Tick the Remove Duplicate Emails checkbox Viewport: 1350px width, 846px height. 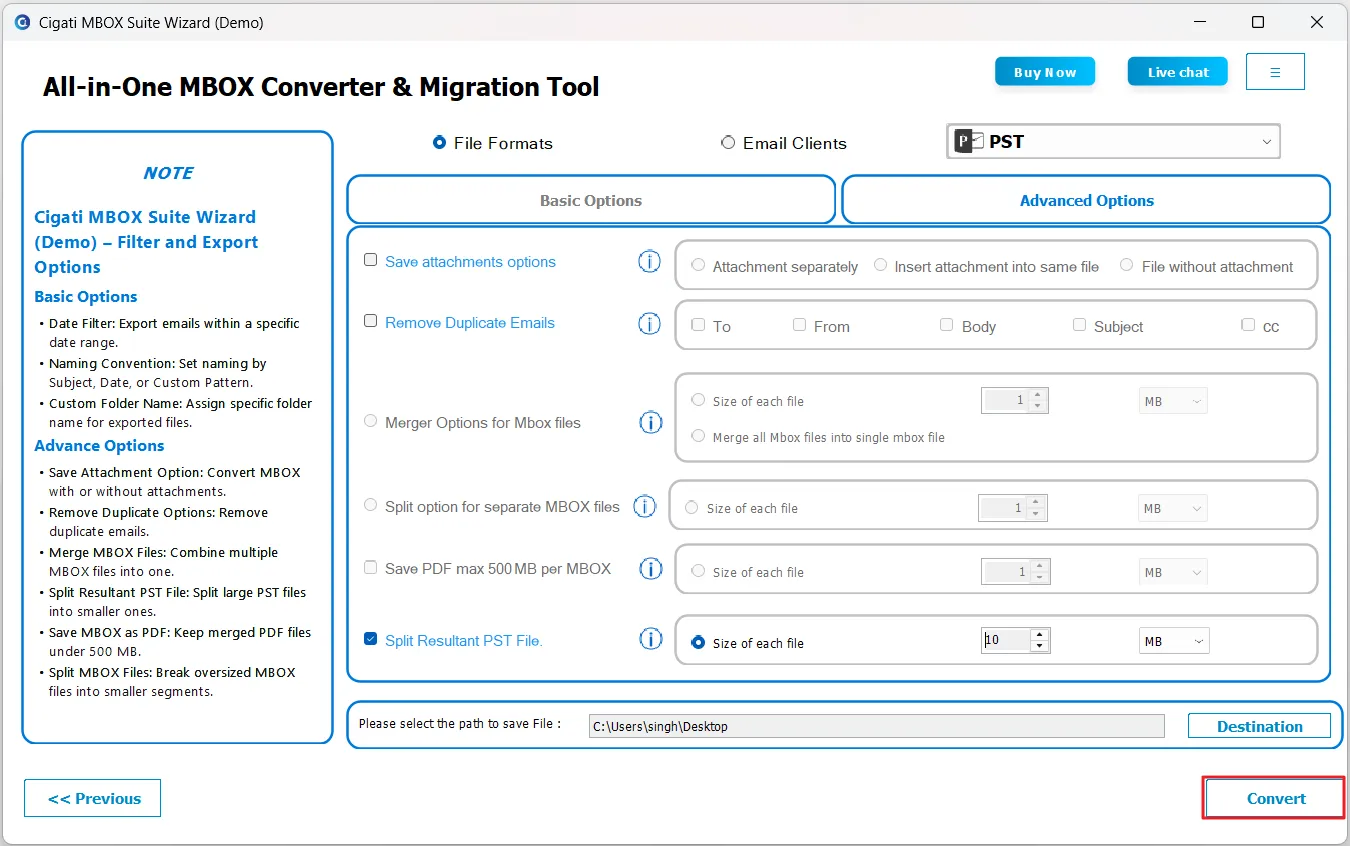click(371, 321)
